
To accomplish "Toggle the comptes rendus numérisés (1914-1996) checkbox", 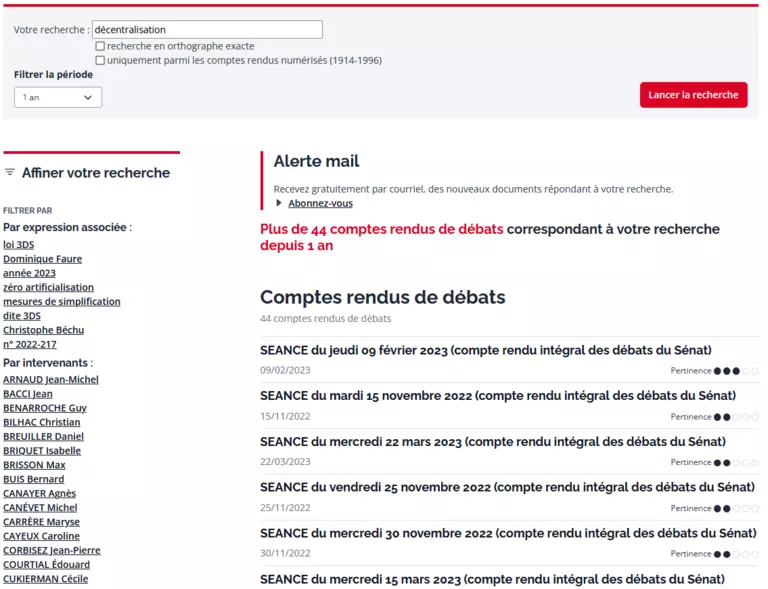I will pyautogui.click(x=100, y=60).
